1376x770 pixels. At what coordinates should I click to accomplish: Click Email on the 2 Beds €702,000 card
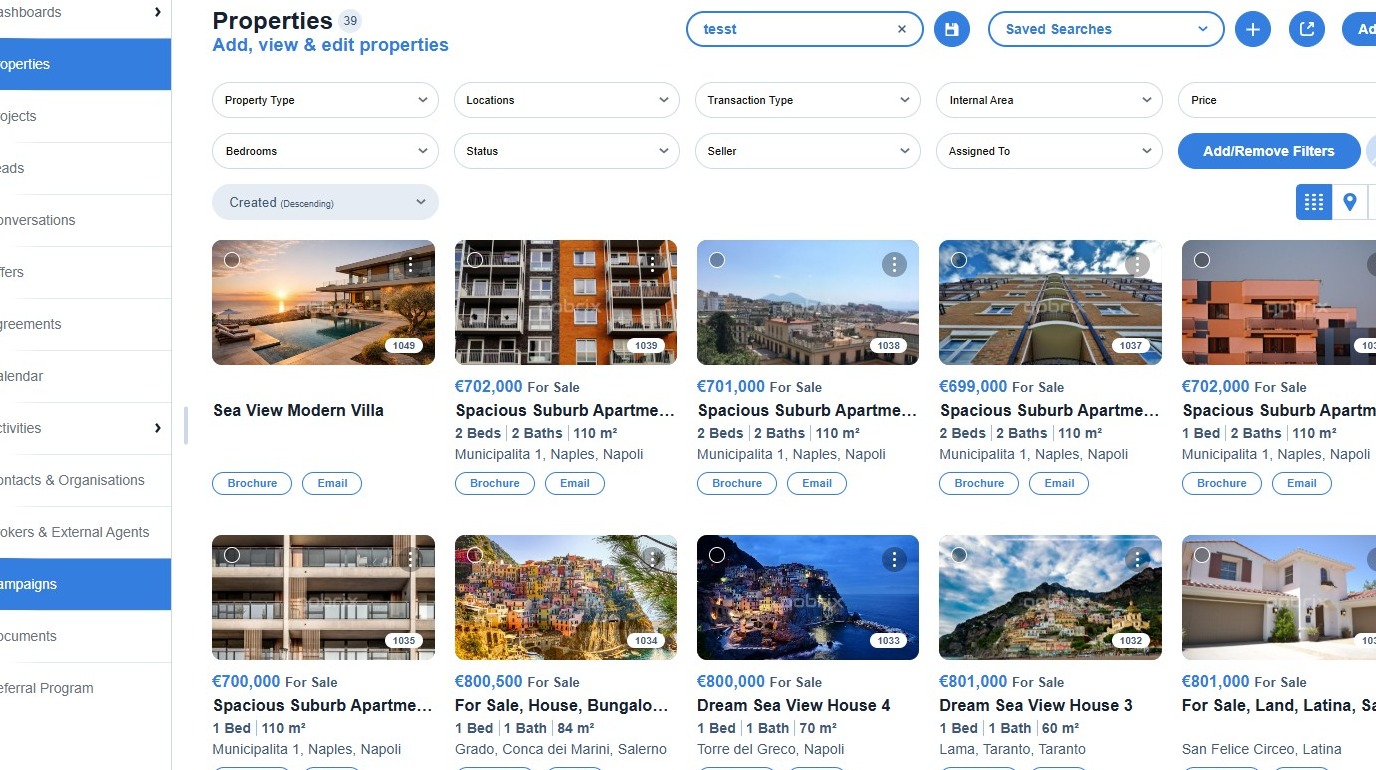575,483
